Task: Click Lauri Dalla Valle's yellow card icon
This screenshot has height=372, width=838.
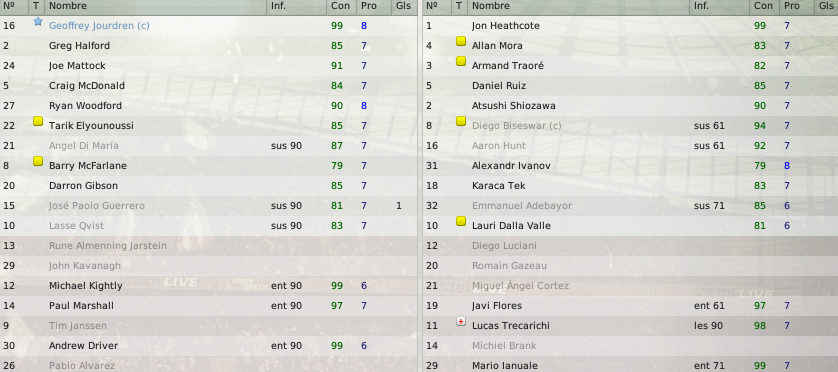Action: pyautogui.click(x=461, y=221)
